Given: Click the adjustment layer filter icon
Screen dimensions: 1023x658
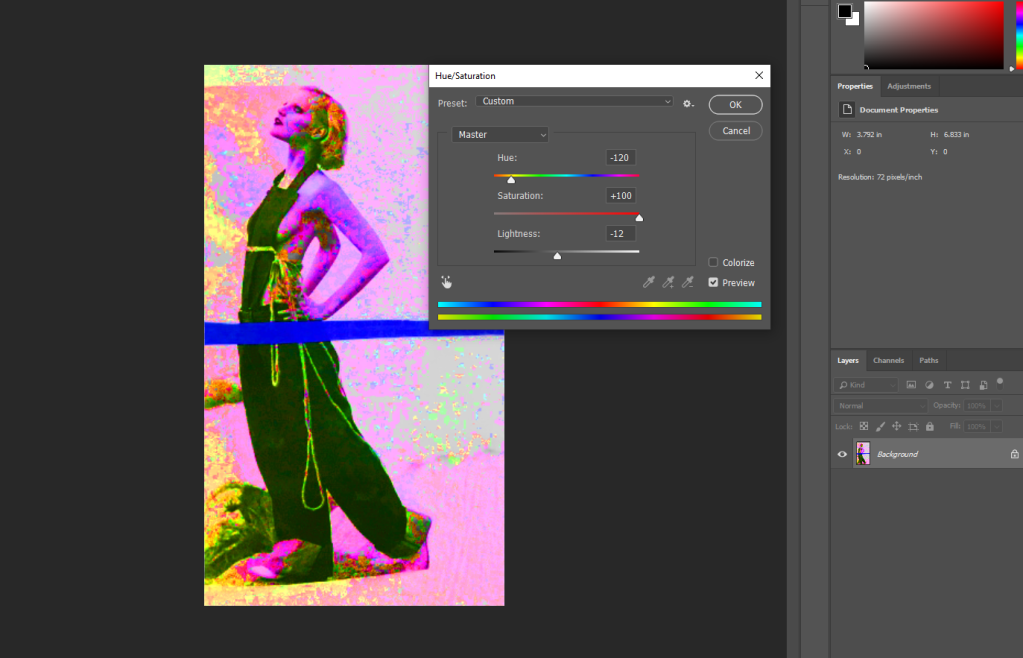Looking at the screenshot, I should coord(929,385).
